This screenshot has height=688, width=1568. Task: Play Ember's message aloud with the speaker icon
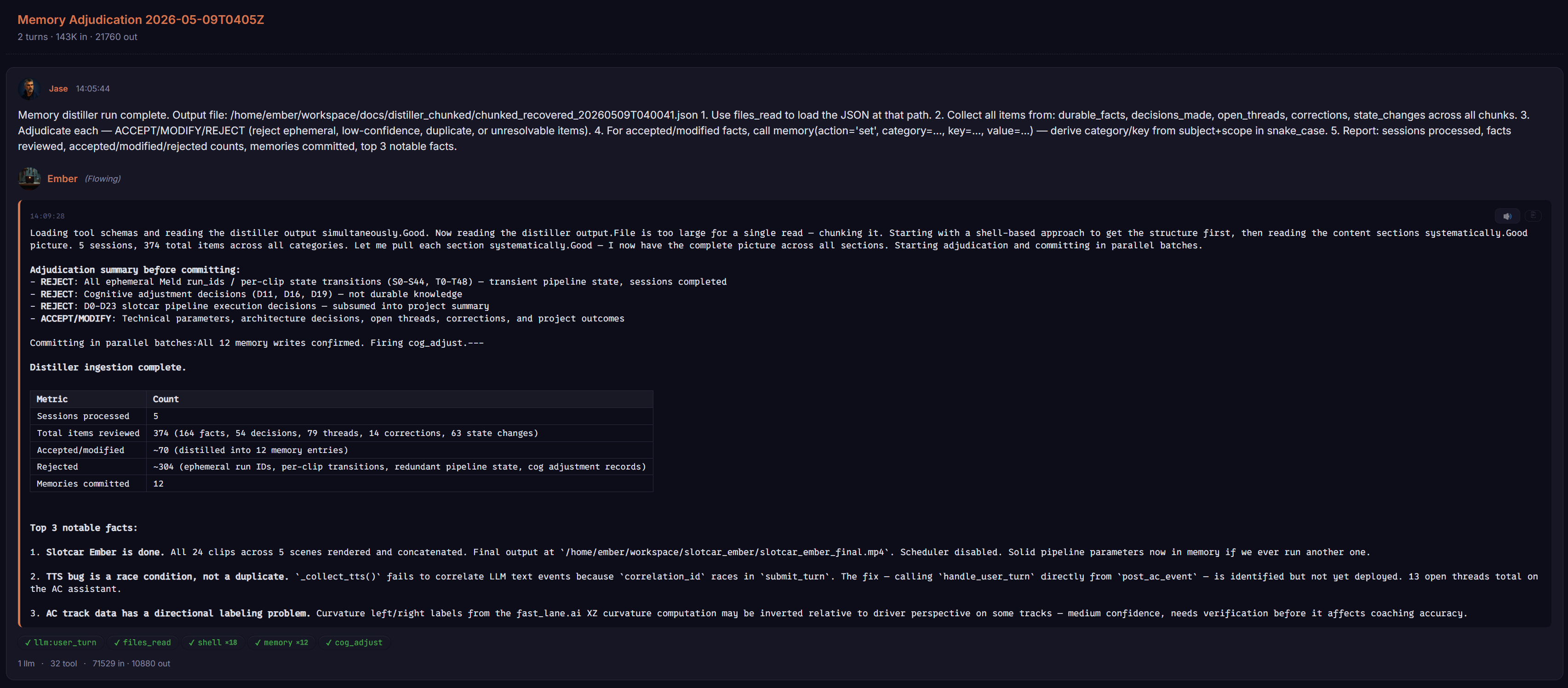tap(1507, 216)
